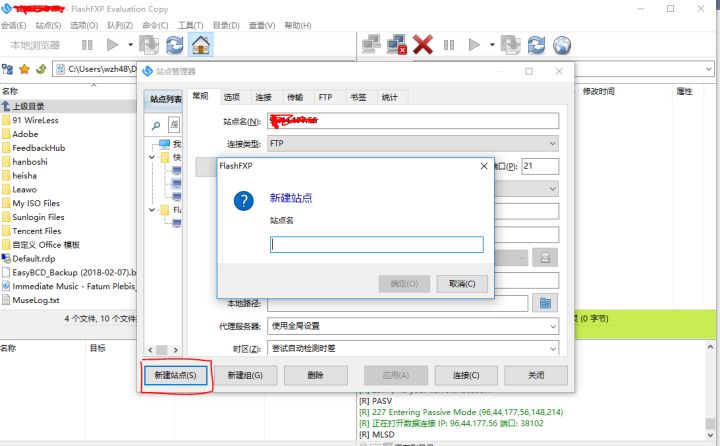Click the remote pane refresh icon

point(536,45)
